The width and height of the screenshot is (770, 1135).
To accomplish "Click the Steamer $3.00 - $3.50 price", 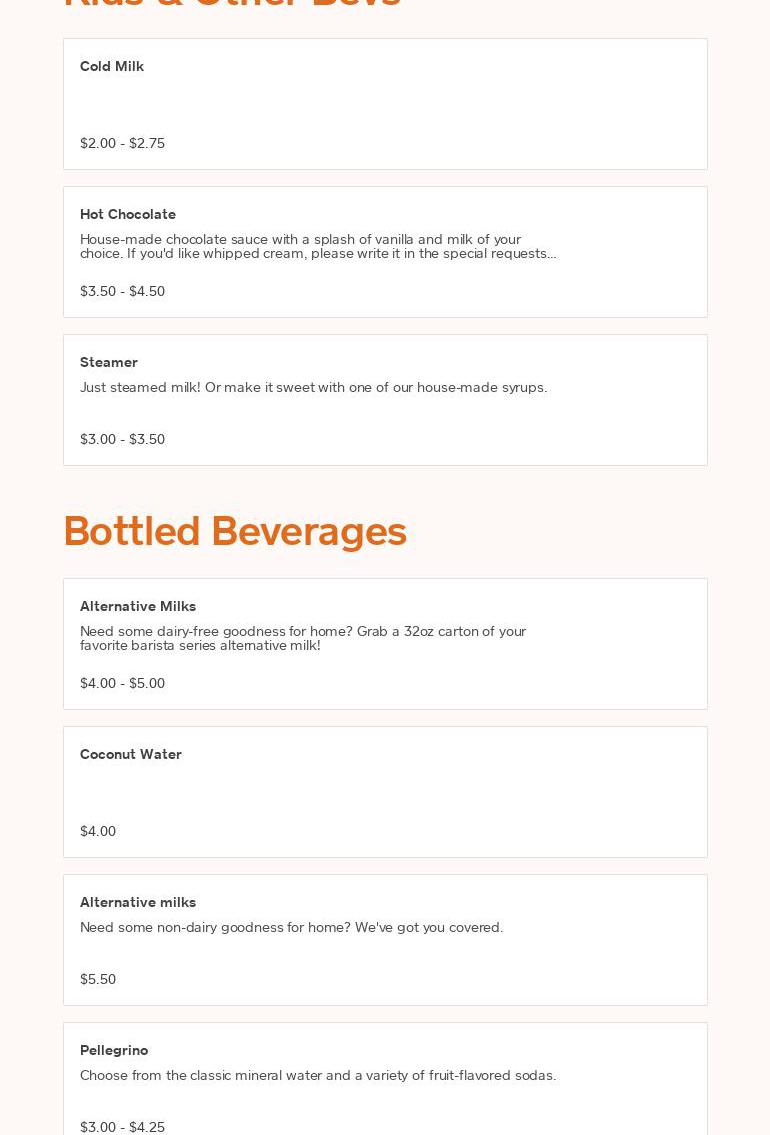I will (122, 439).
